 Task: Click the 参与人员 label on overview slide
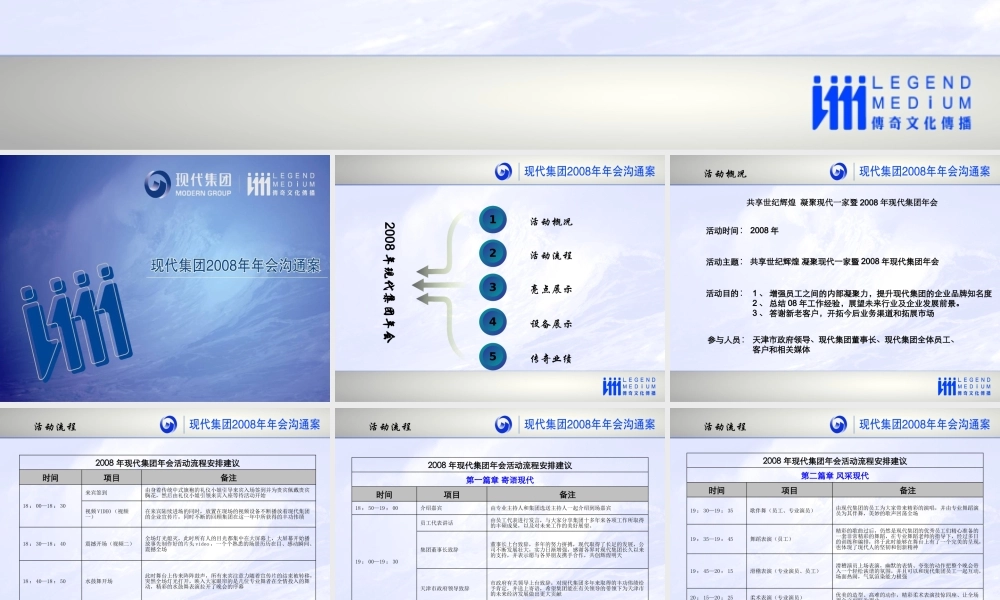click(x=726, y=340)
